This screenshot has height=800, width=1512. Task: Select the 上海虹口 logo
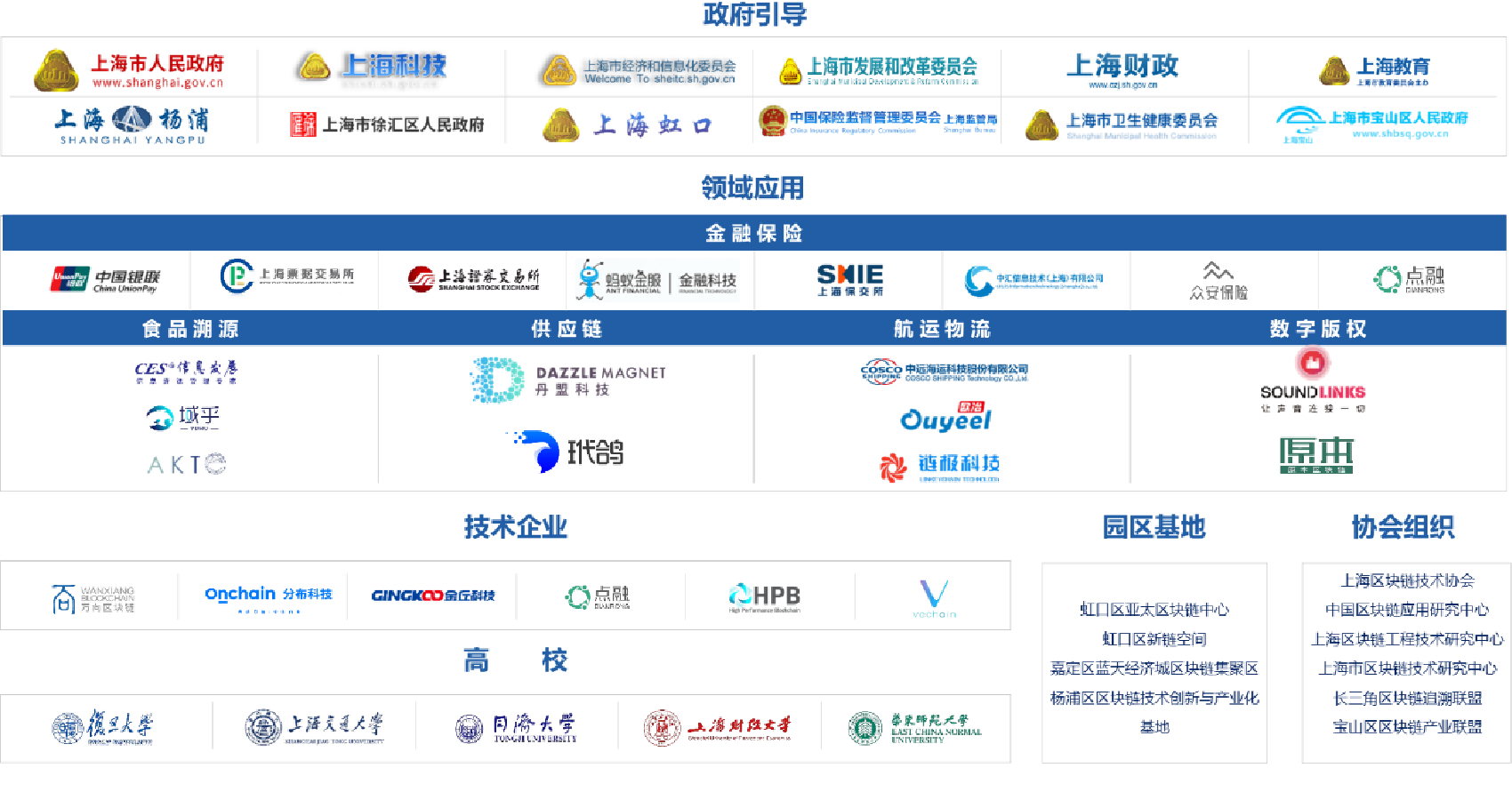coord(628,125)
